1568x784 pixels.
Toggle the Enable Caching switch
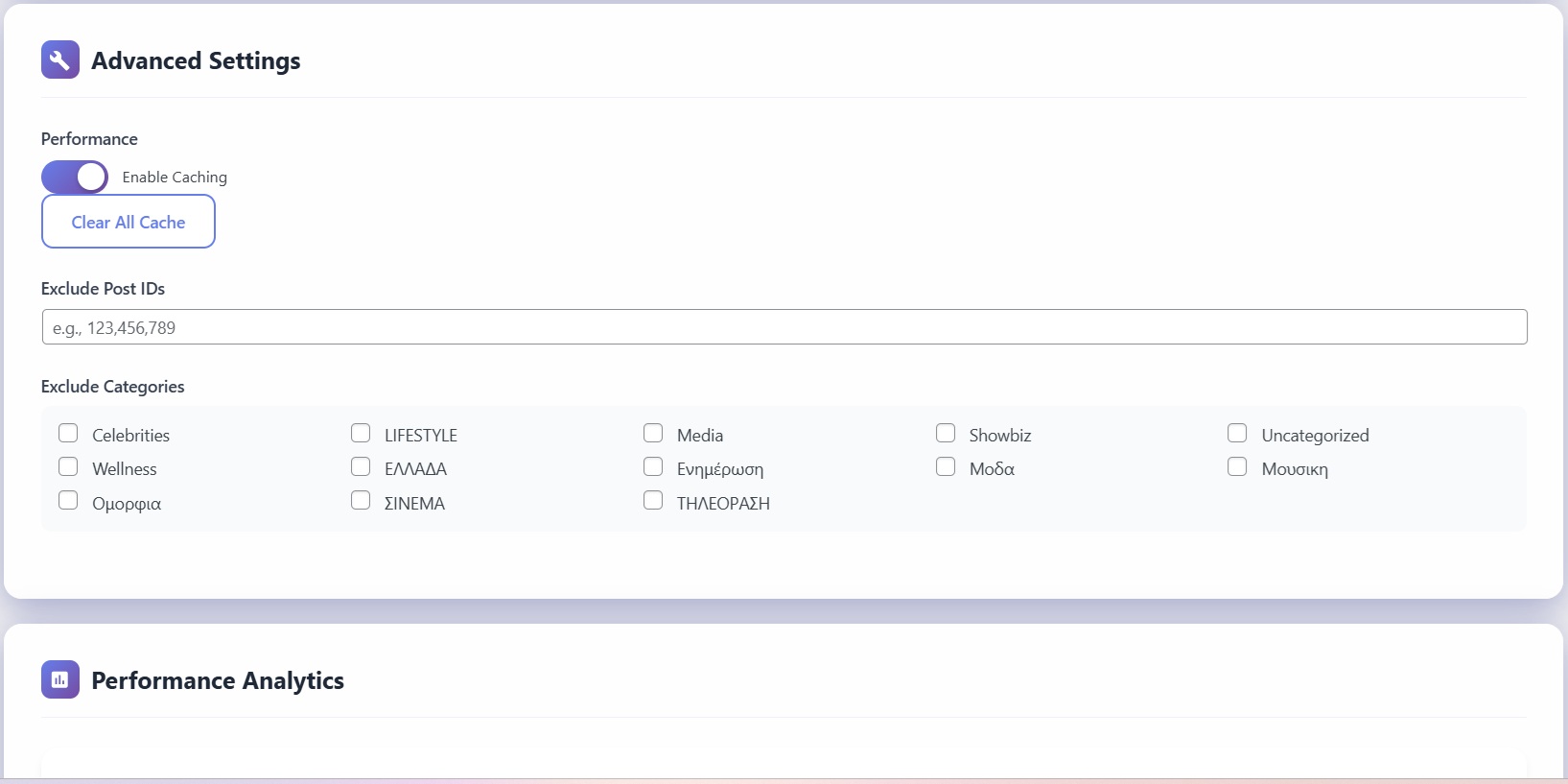pos(75,177)
